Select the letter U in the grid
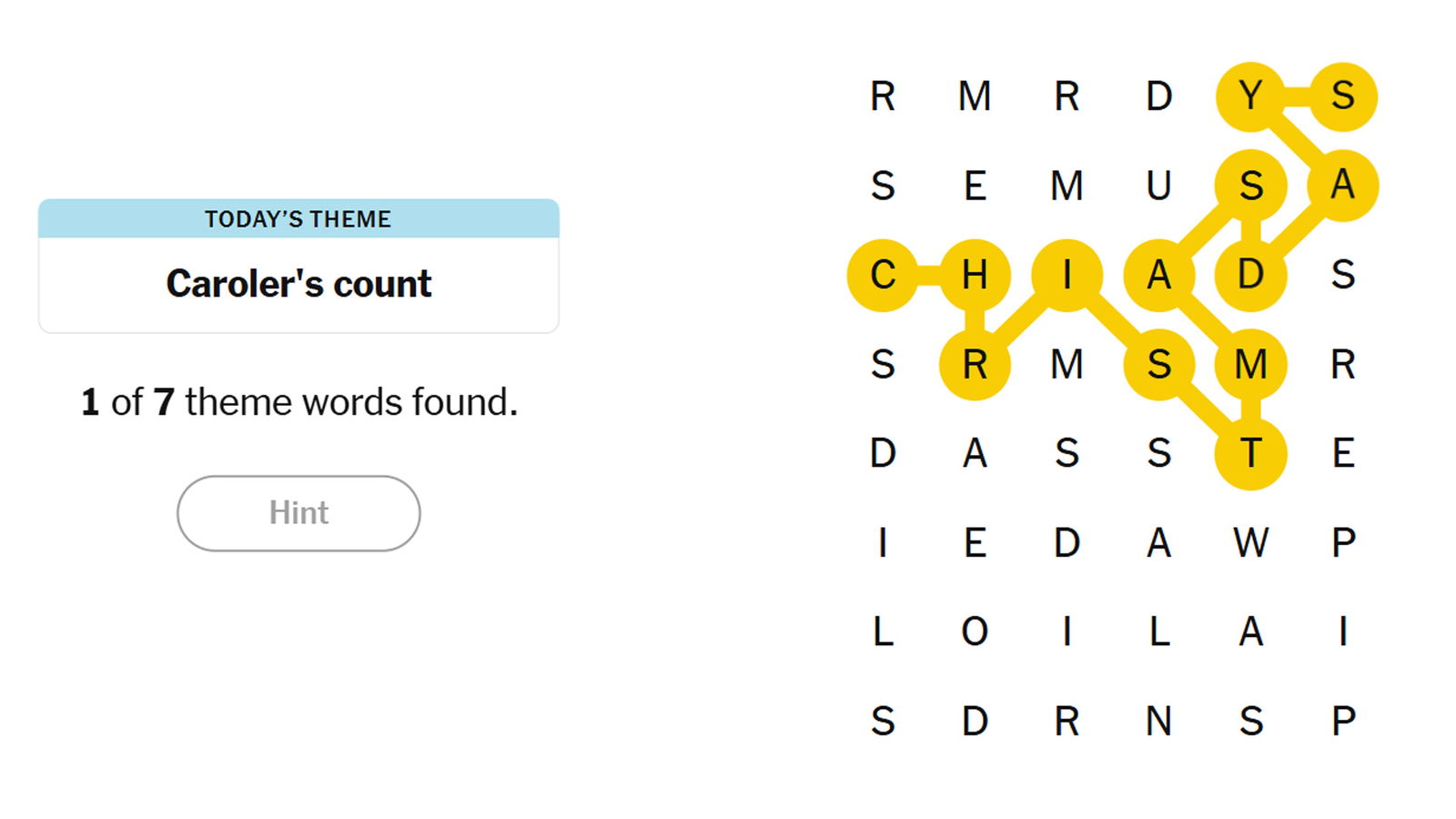The height and width of the screenshot is (819, 1456). coord(1158,186)
